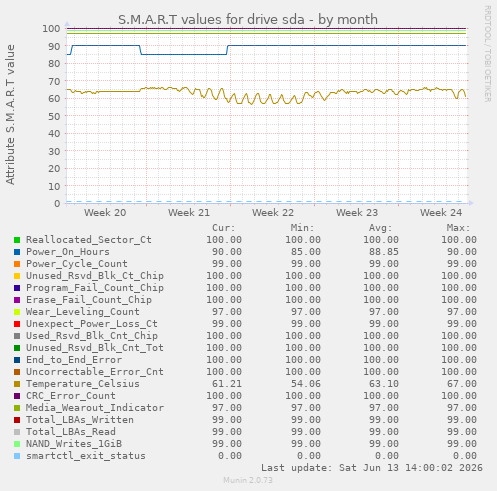
Task: Click Power_On_Hours minimum value 85.00
Action: coord(305,252)
